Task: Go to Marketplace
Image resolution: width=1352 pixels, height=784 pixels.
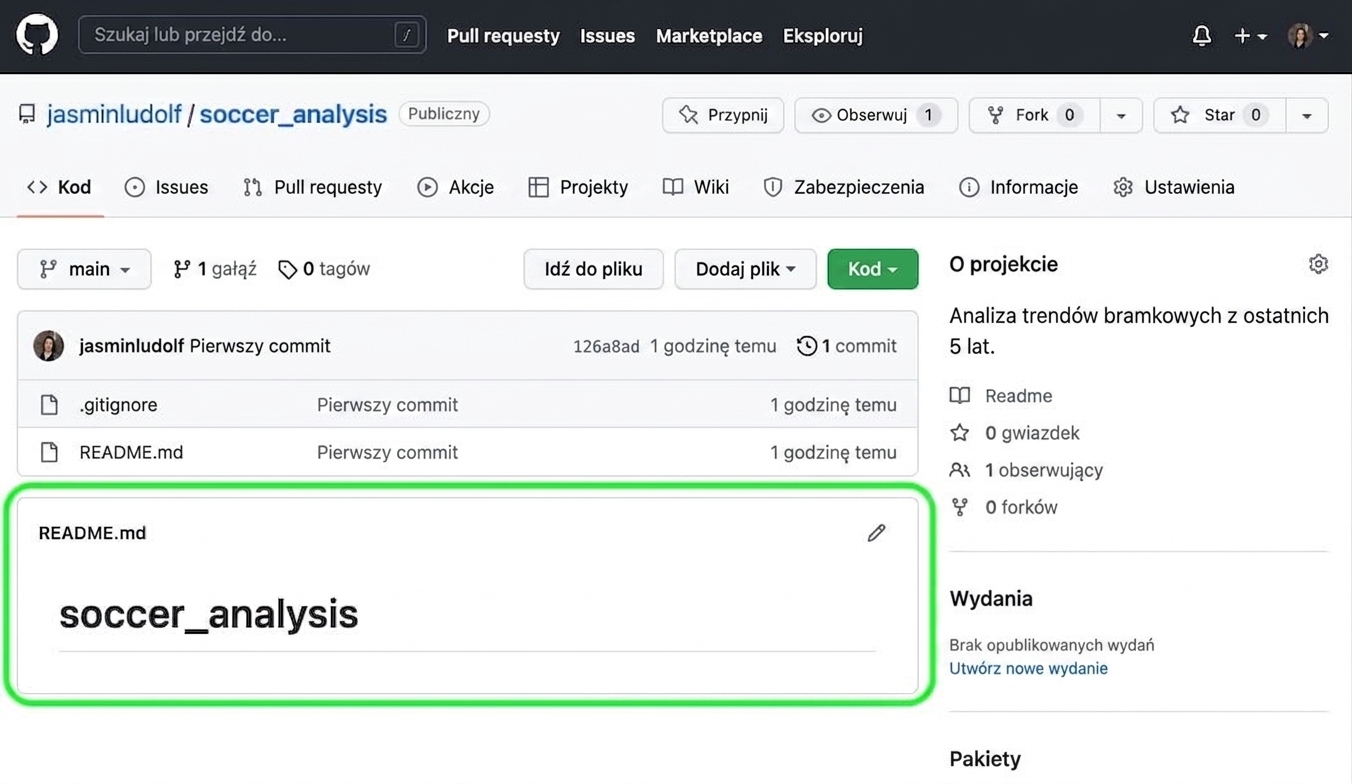Action: 709,36
